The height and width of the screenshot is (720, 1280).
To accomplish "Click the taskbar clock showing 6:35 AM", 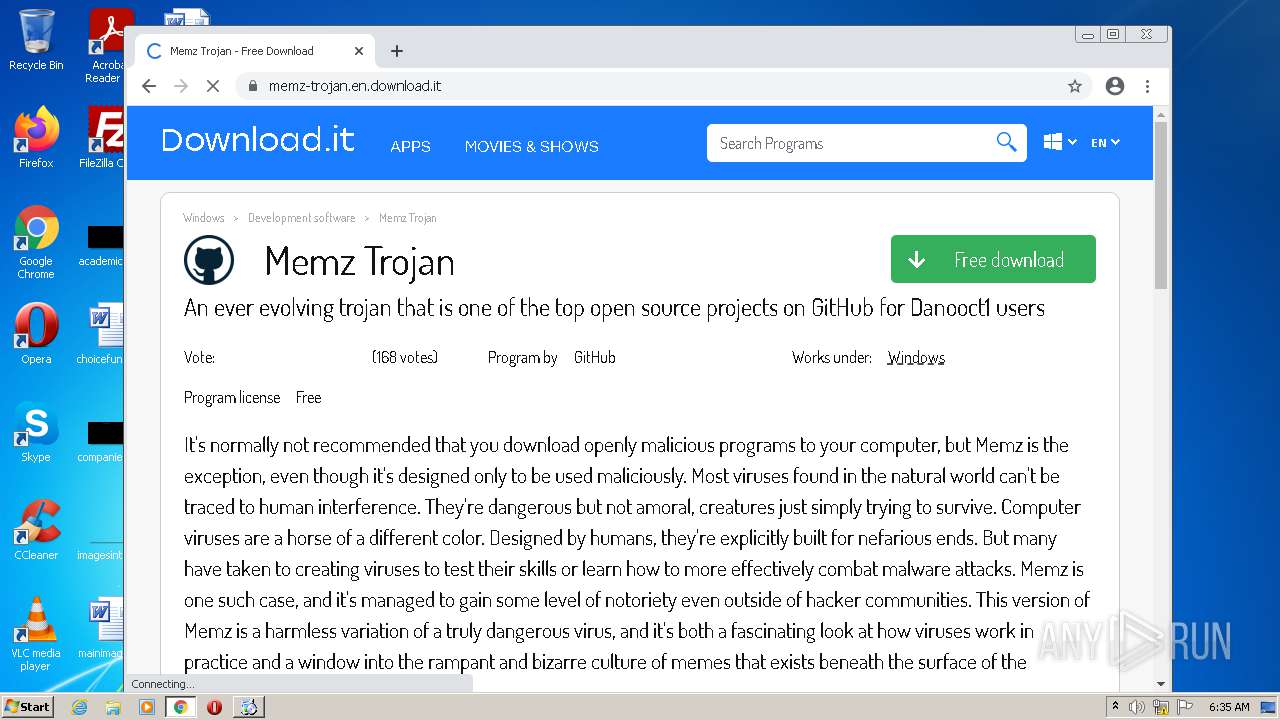I will pos(1229,707).
